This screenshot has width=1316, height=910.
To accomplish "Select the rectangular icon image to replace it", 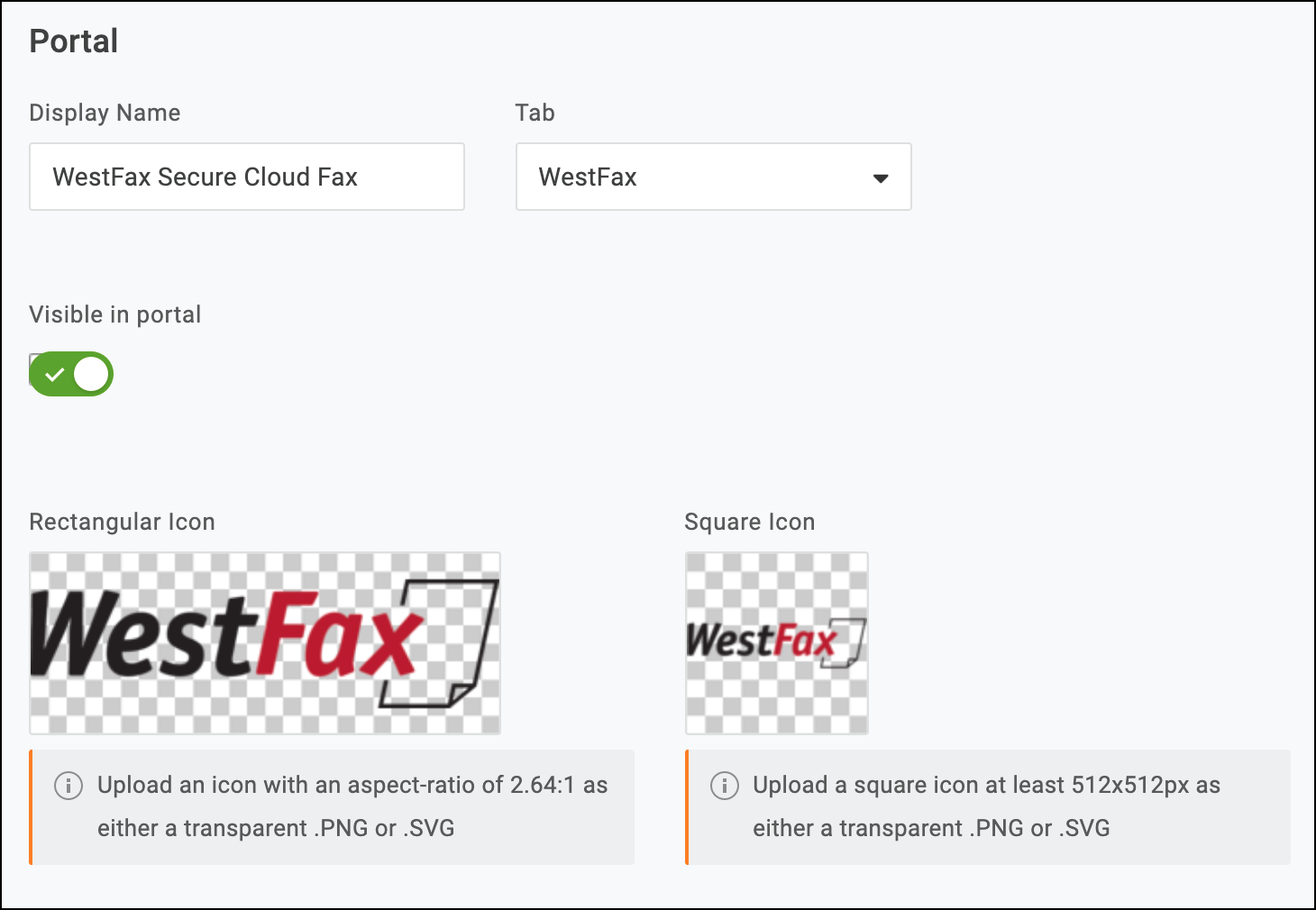I will point(264,643).
